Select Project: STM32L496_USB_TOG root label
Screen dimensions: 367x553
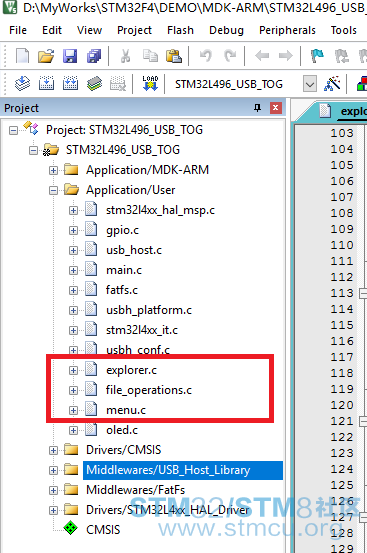point(124,130)
